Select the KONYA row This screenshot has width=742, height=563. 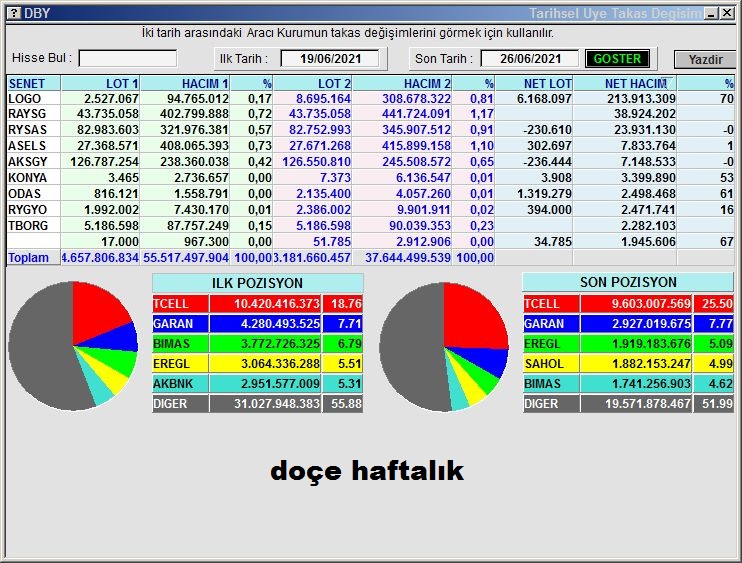tap(371, 178)
